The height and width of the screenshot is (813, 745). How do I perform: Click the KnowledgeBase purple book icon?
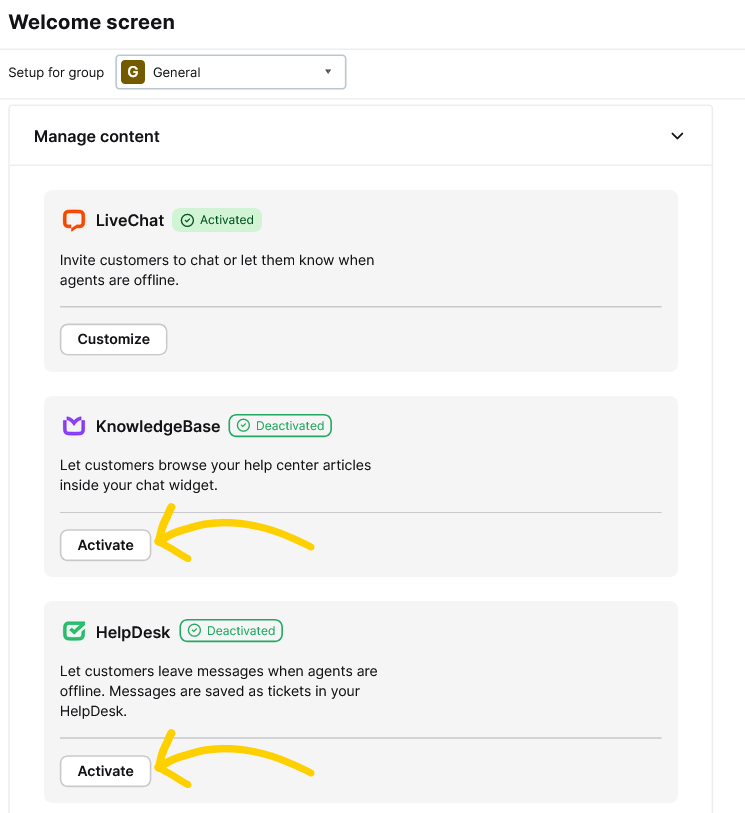[74, 426]
